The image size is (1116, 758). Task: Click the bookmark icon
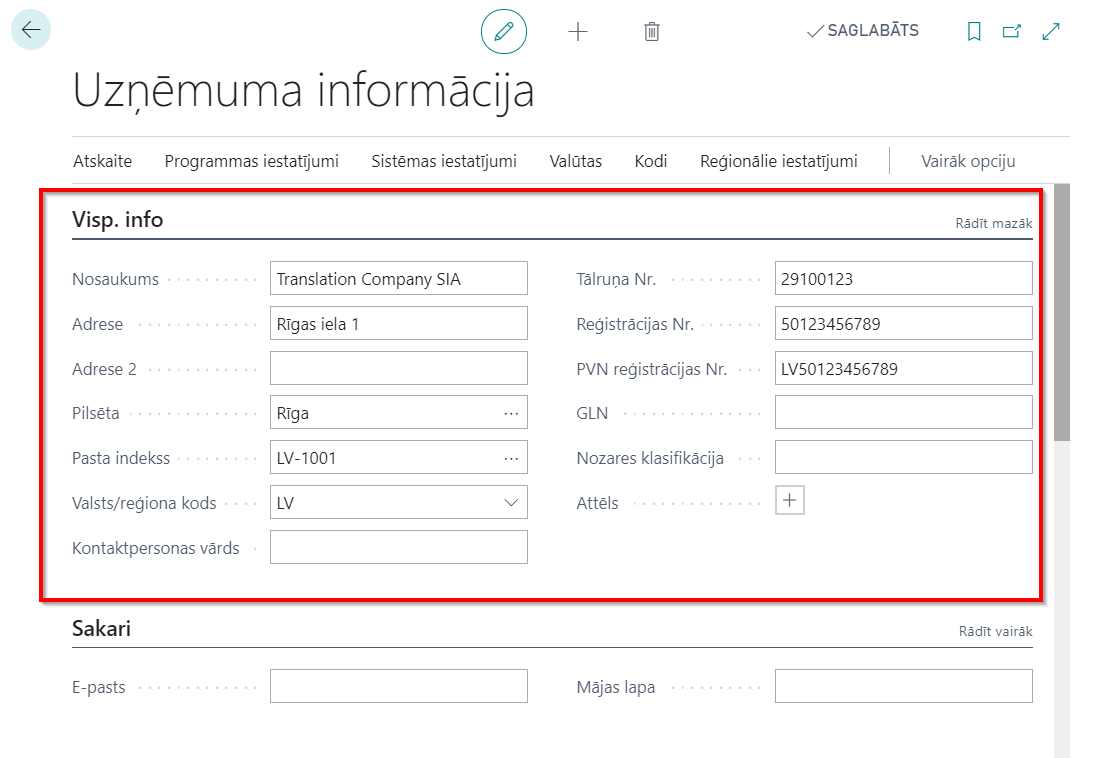(974, 31)
